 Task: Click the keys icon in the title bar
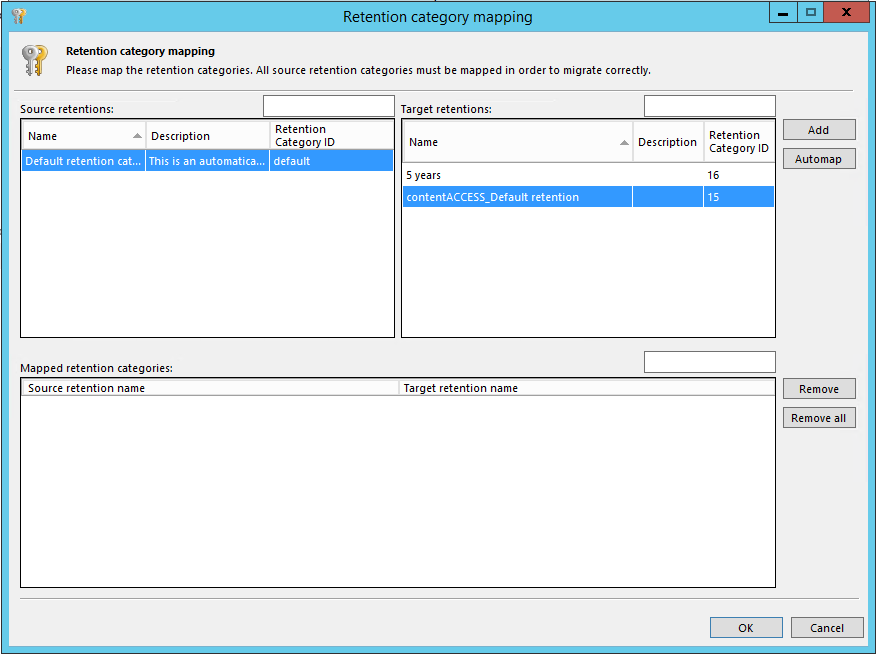tap(18, 16)
